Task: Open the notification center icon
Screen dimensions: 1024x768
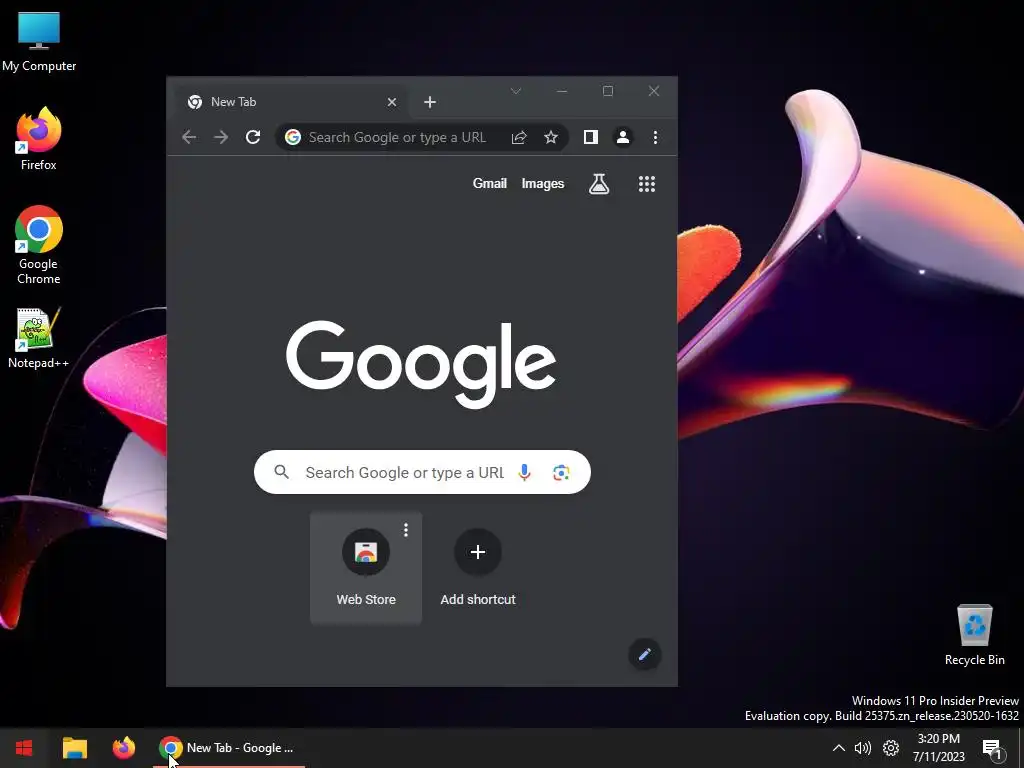Action: [x=992, y=748]
